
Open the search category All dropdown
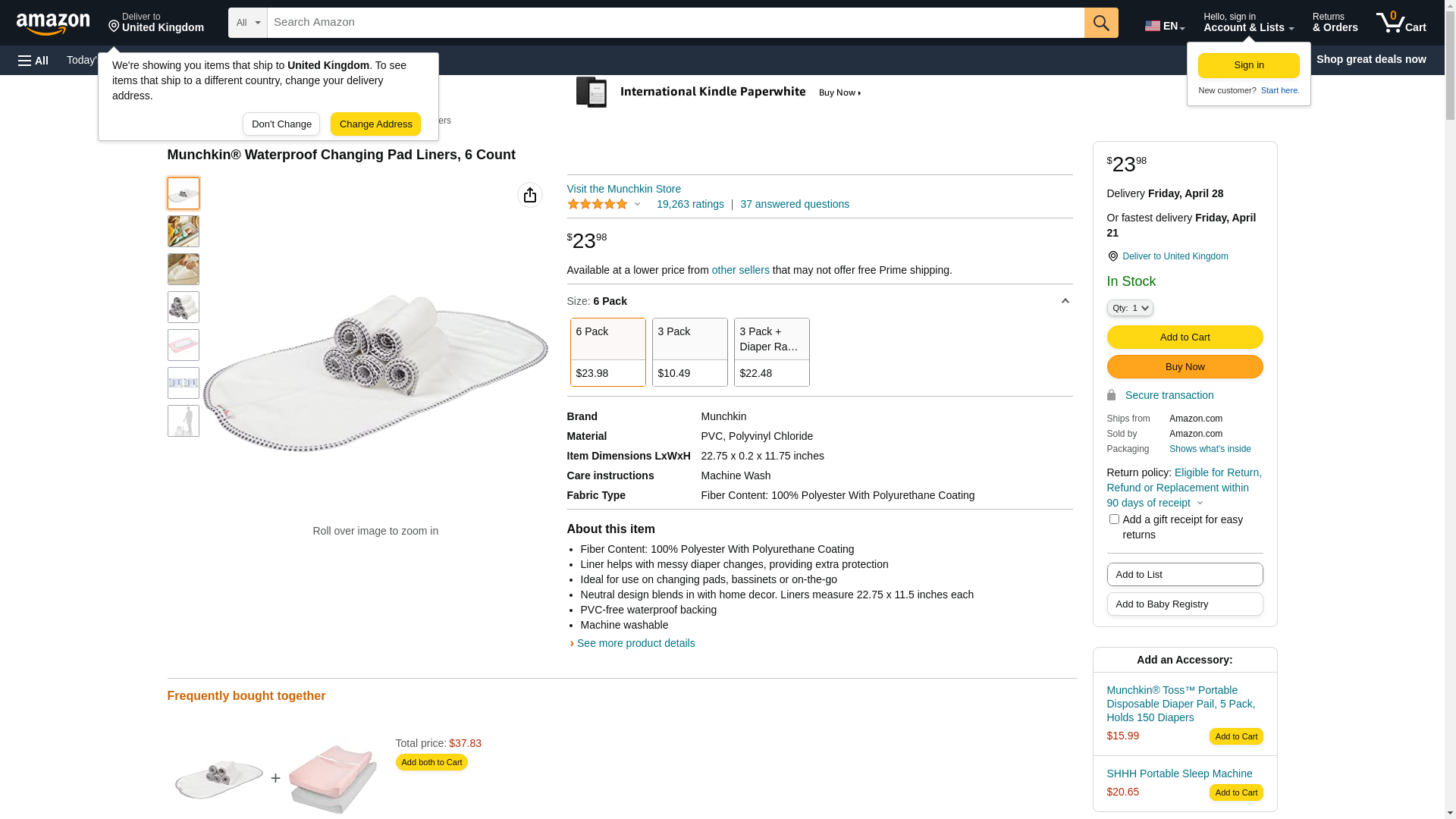tap(248, 23)
